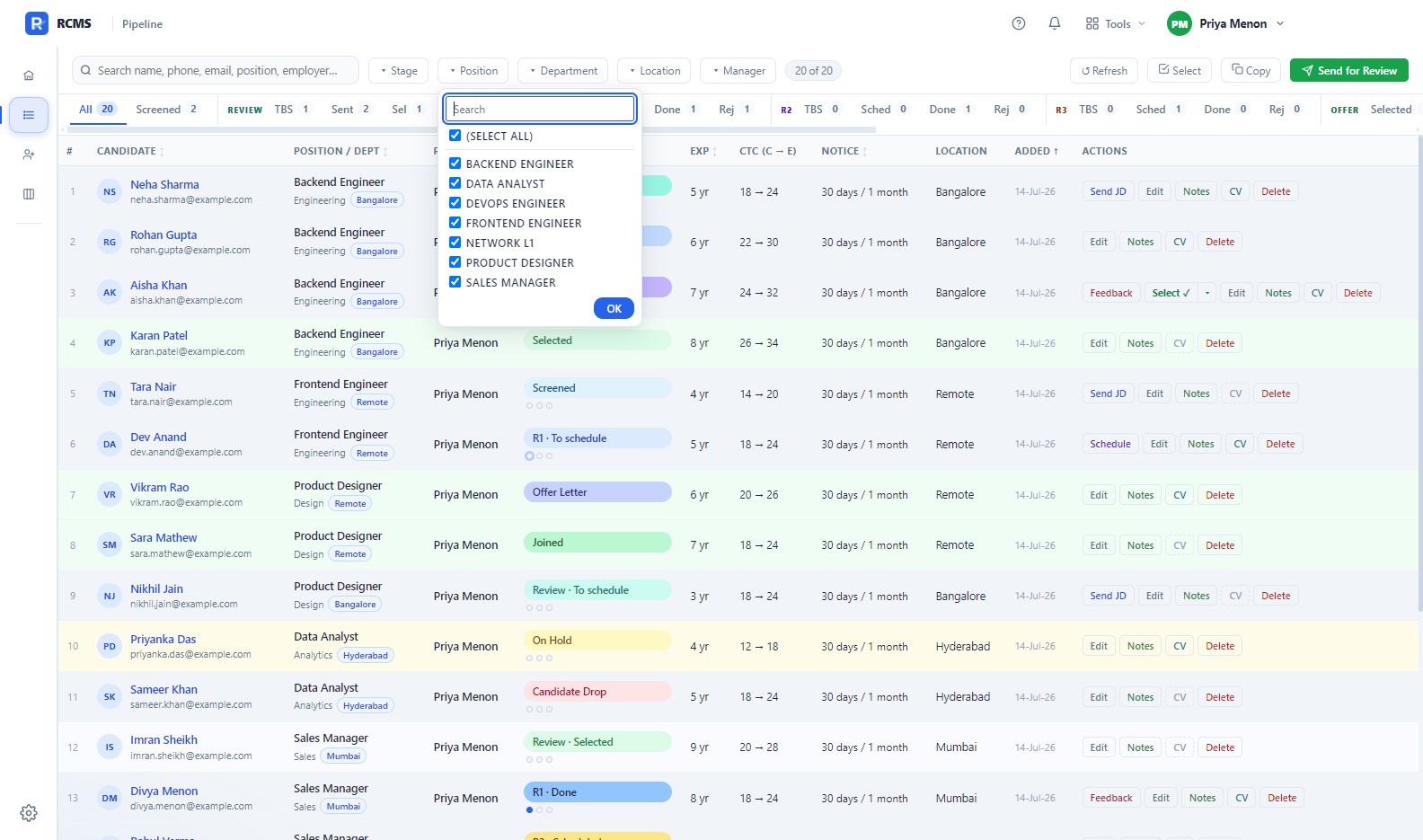Click the sort icon beside CANDIDATE header
The height and width of the screenshot is (840, 1423).
(x=162, y=152)
